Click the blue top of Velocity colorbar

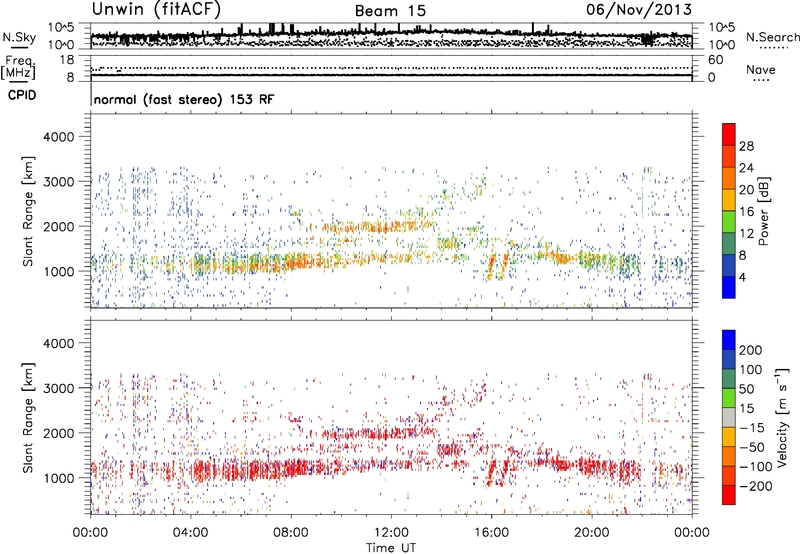[x=729, y=340]
